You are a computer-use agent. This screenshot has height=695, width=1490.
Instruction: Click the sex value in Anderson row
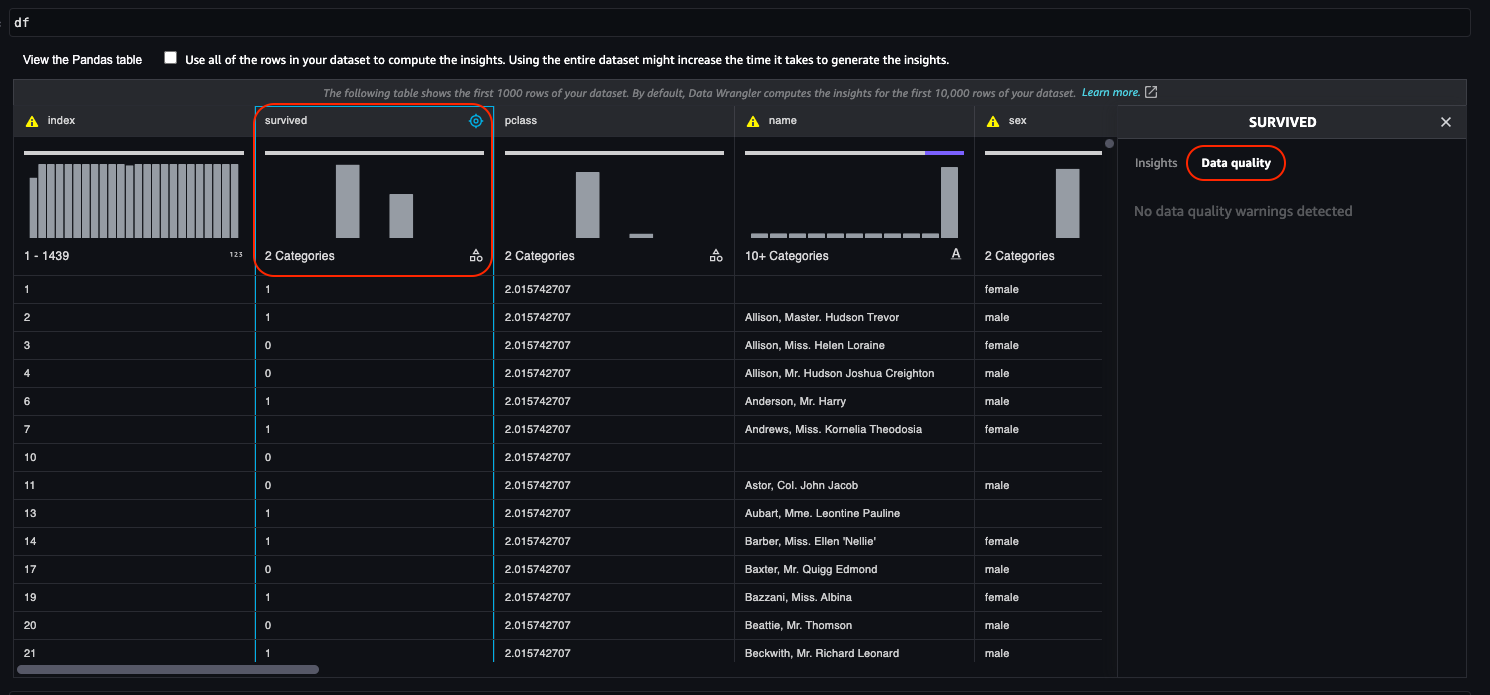997,401
